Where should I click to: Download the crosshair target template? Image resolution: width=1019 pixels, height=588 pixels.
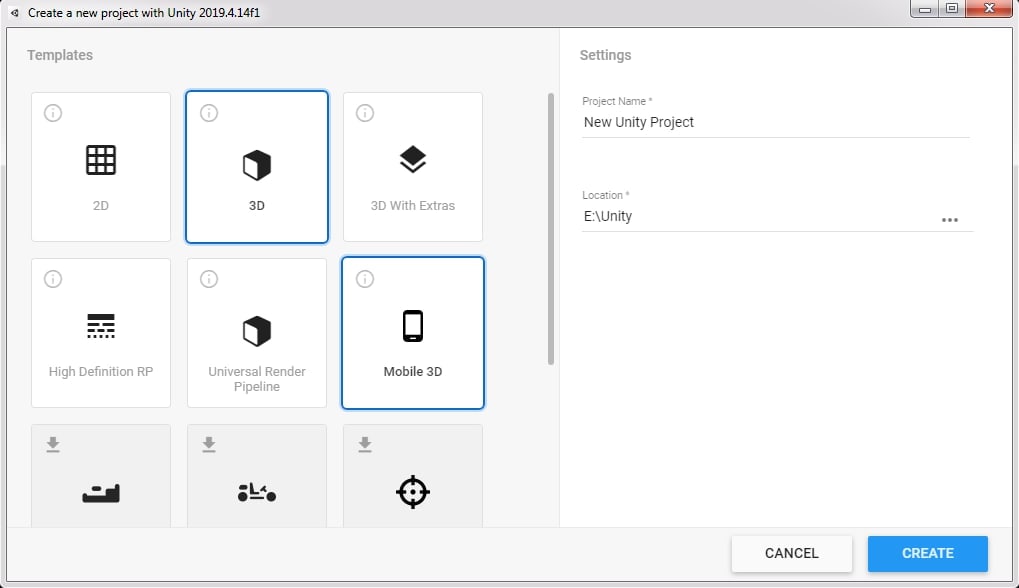[x=365, y=444]
